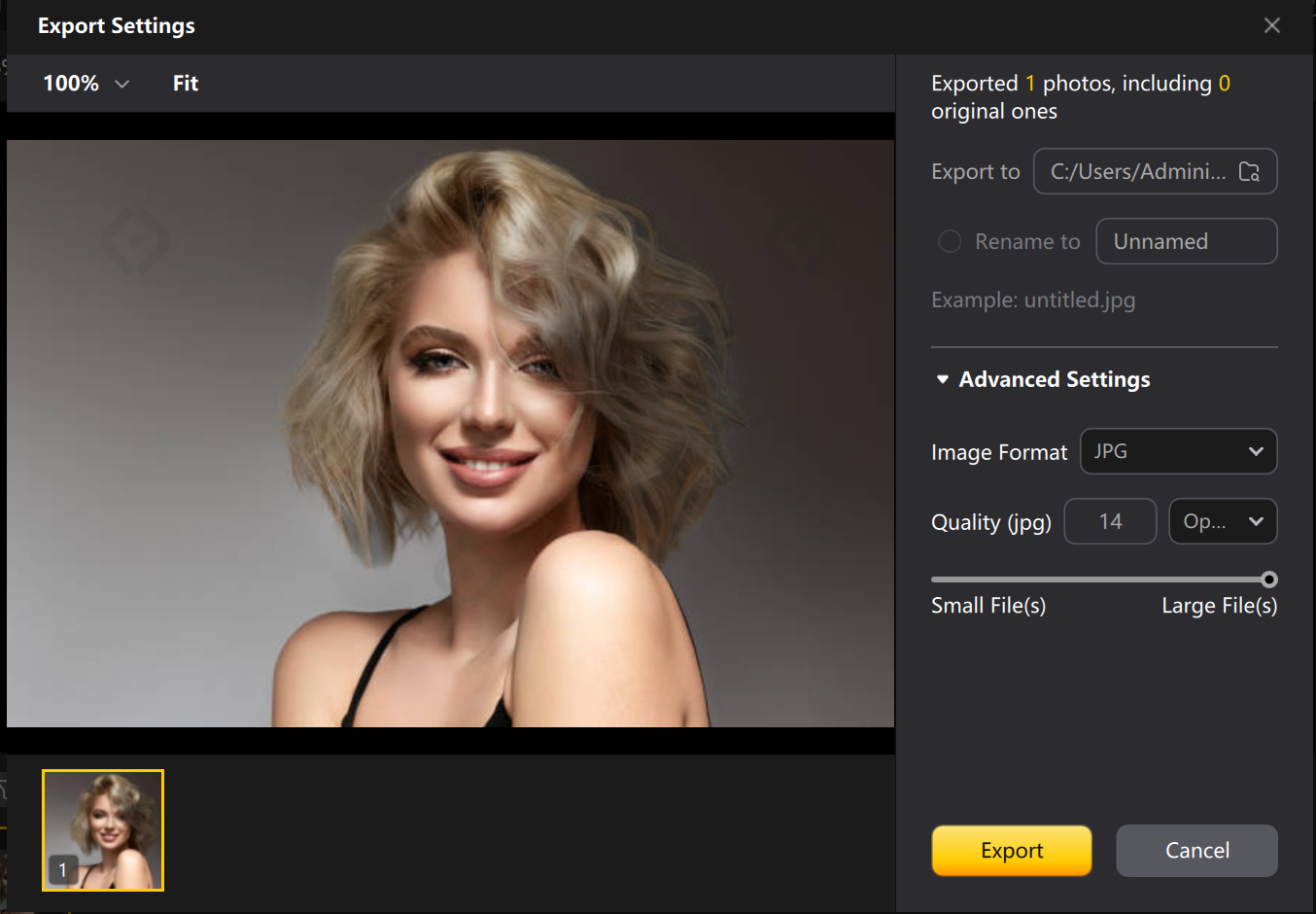This screenshot has height=914, width=1316.
Task: Open the quality optimization dropdown beside Quality
Action: pyautogui.click(x=1223, y=521)
